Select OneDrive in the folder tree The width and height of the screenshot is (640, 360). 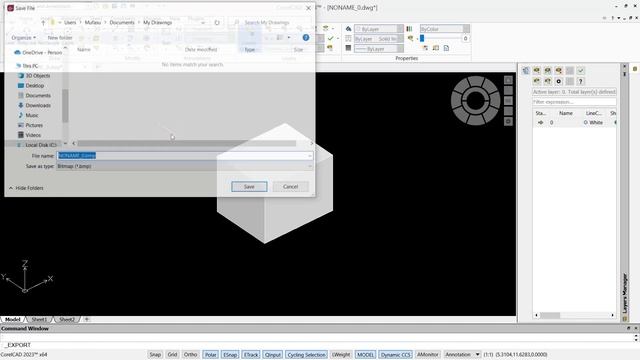38,53
